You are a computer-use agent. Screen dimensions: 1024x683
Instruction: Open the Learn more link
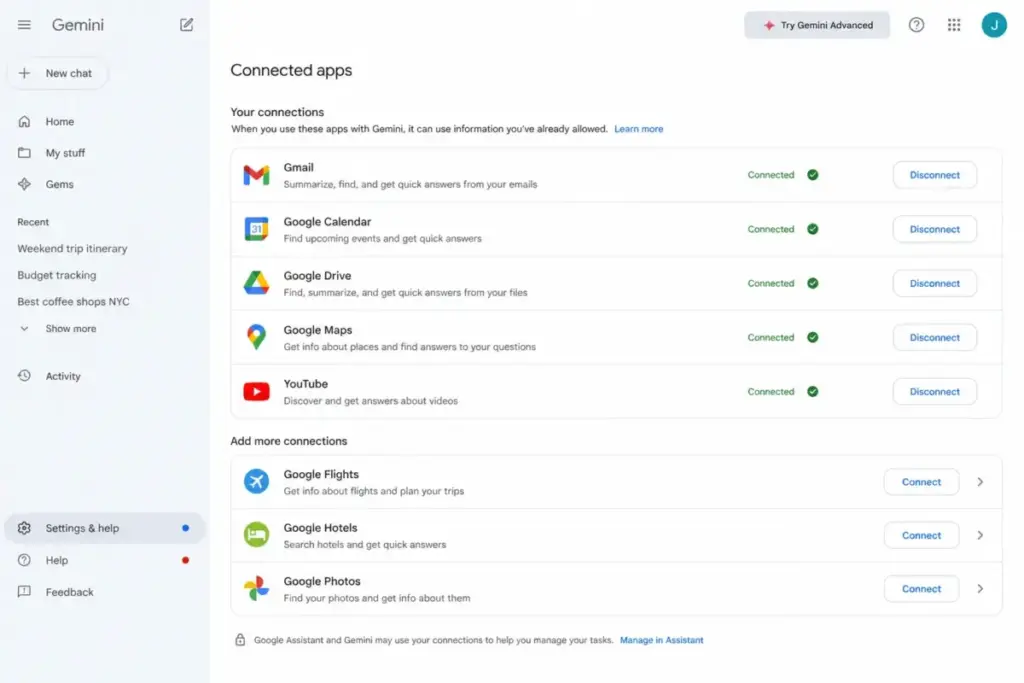click(x=638, y=129)
